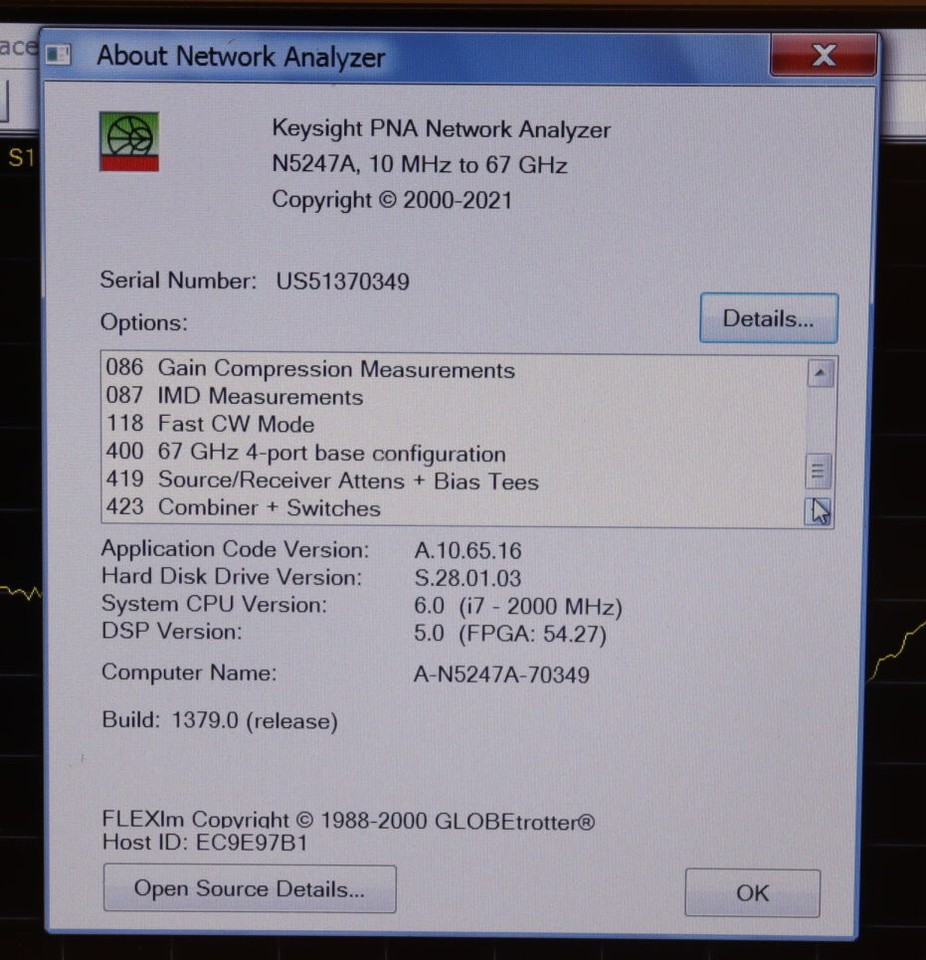Confirm with the OK button
The width and height of the screenshot is (926, 960).
coord(751,893)
